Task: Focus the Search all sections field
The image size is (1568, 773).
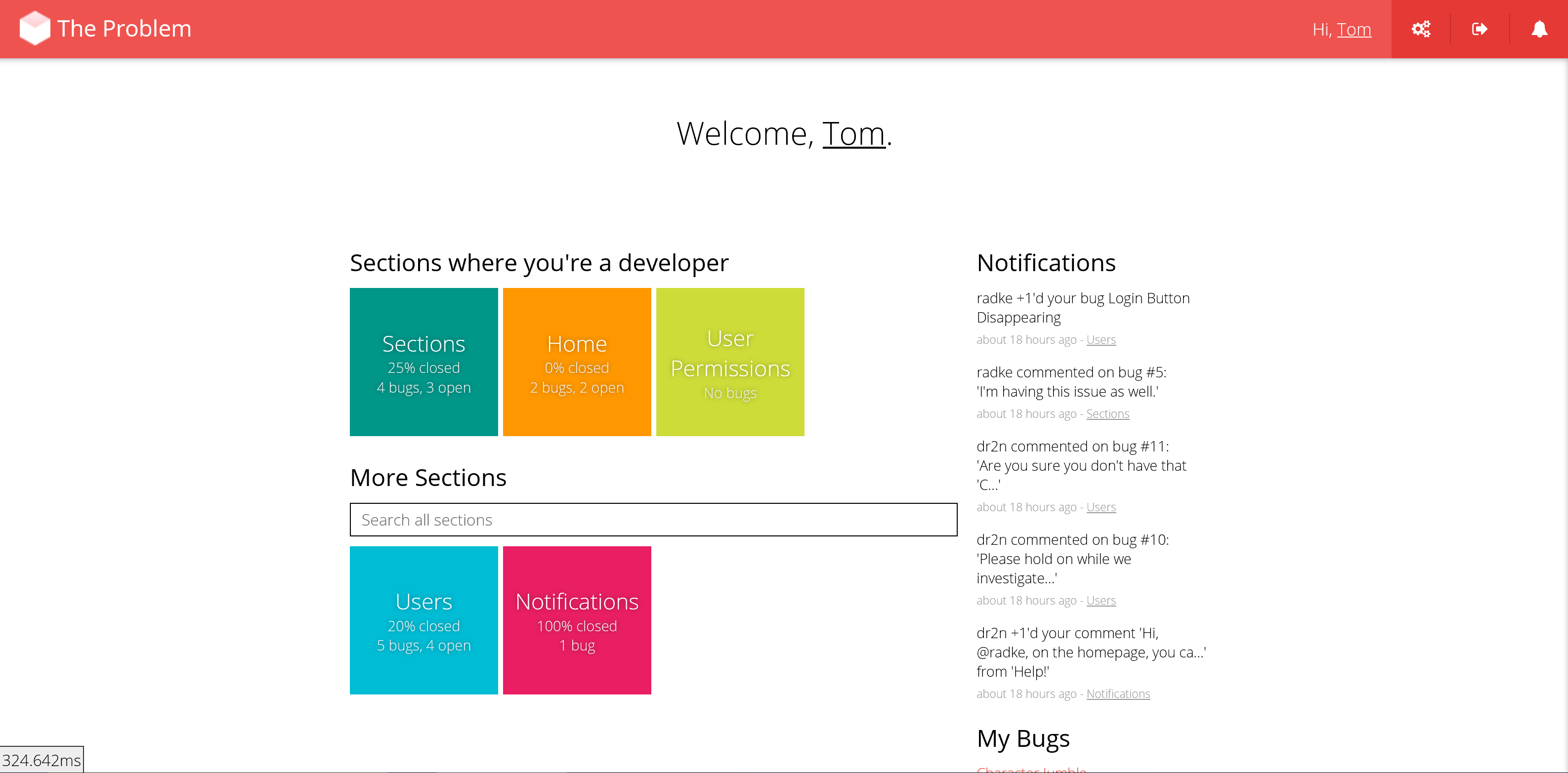Action: pyautogui.click(x=653, y=520)
